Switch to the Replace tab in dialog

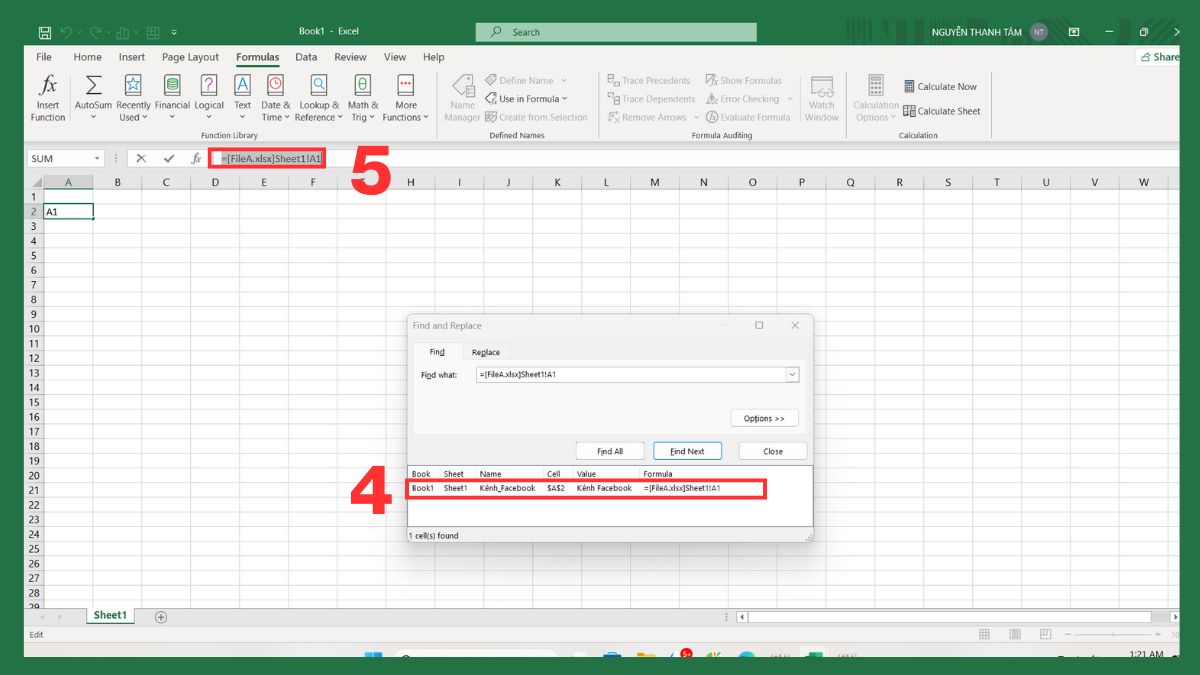[486, 352]
